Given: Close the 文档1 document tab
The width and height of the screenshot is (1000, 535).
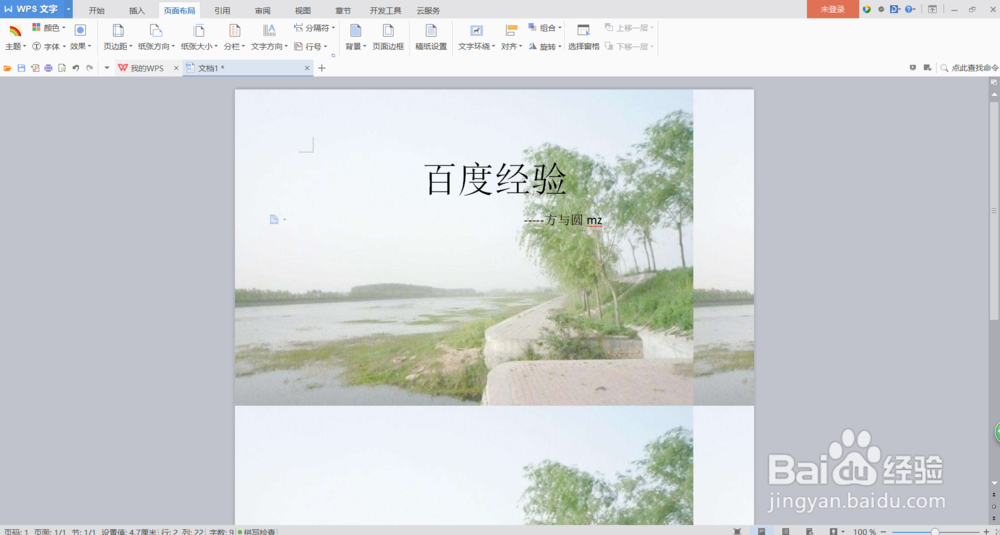Looking at the screenshot, I should click(307, 68).
